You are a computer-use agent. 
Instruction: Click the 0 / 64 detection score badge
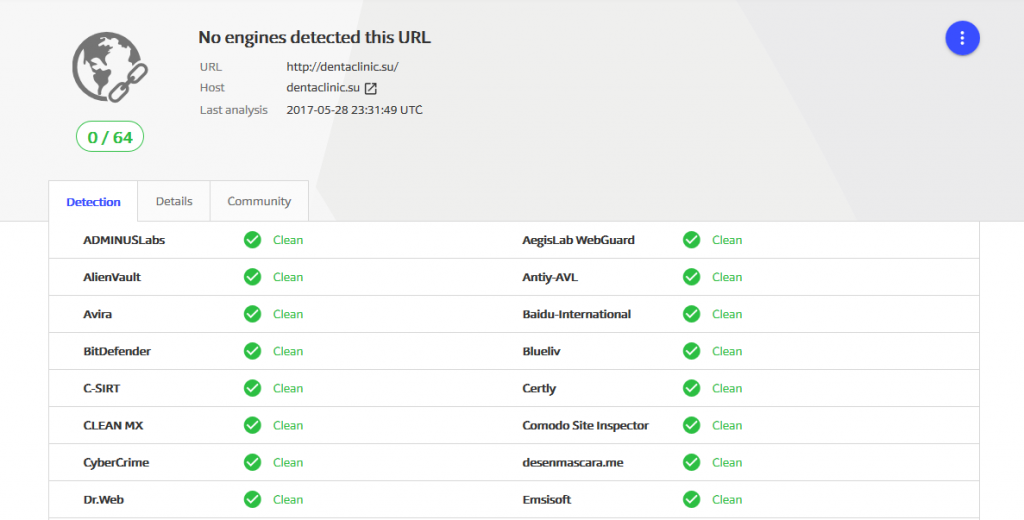(x=110, y=137)
